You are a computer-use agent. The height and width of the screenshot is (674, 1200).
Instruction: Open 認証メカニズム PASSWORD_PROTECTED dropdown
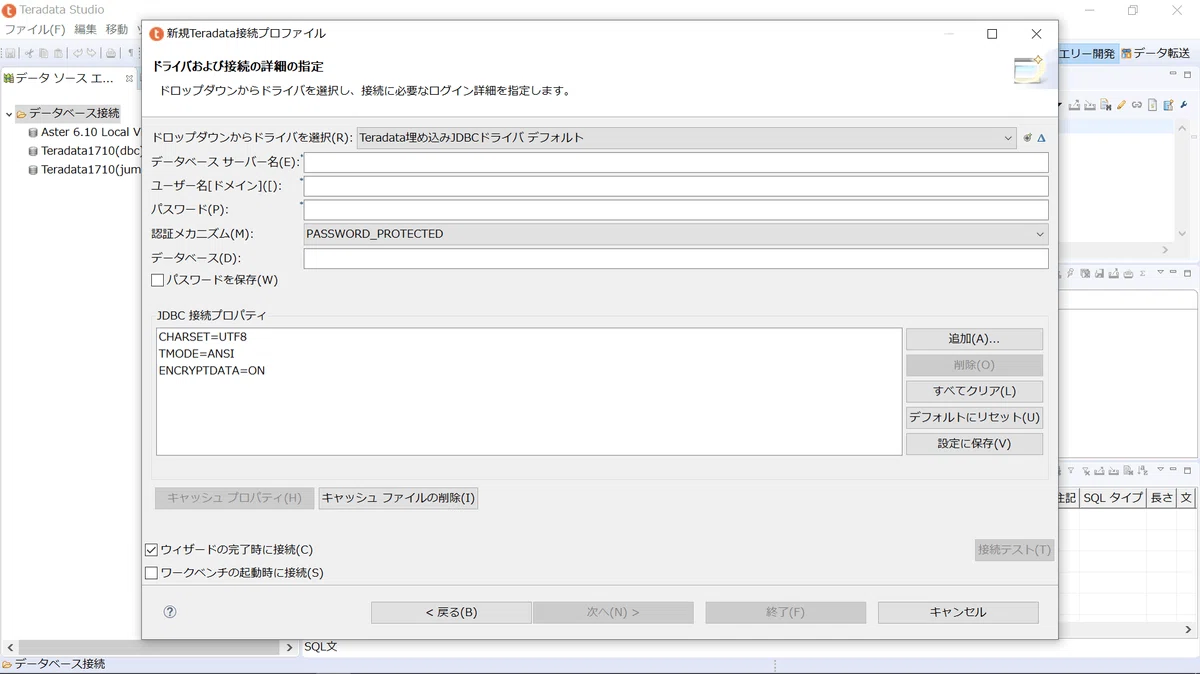coord(676,234)
